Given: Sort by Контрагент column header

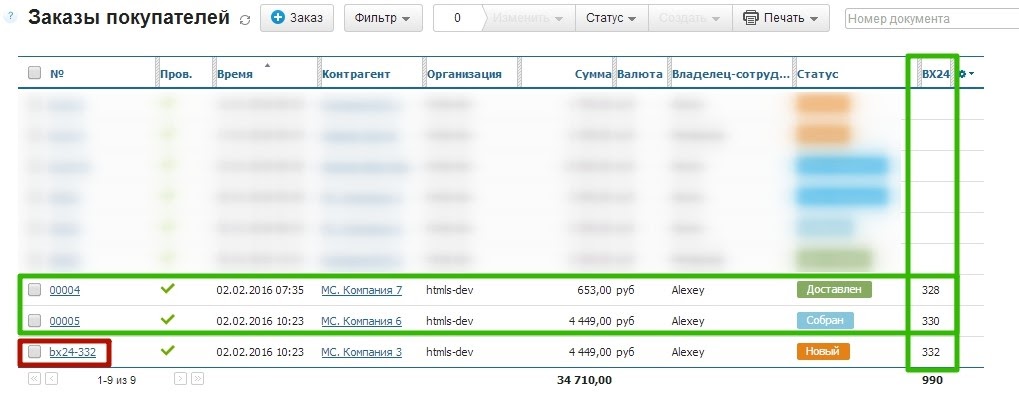Looking at the screenshot, I should [x=356, y=74].
